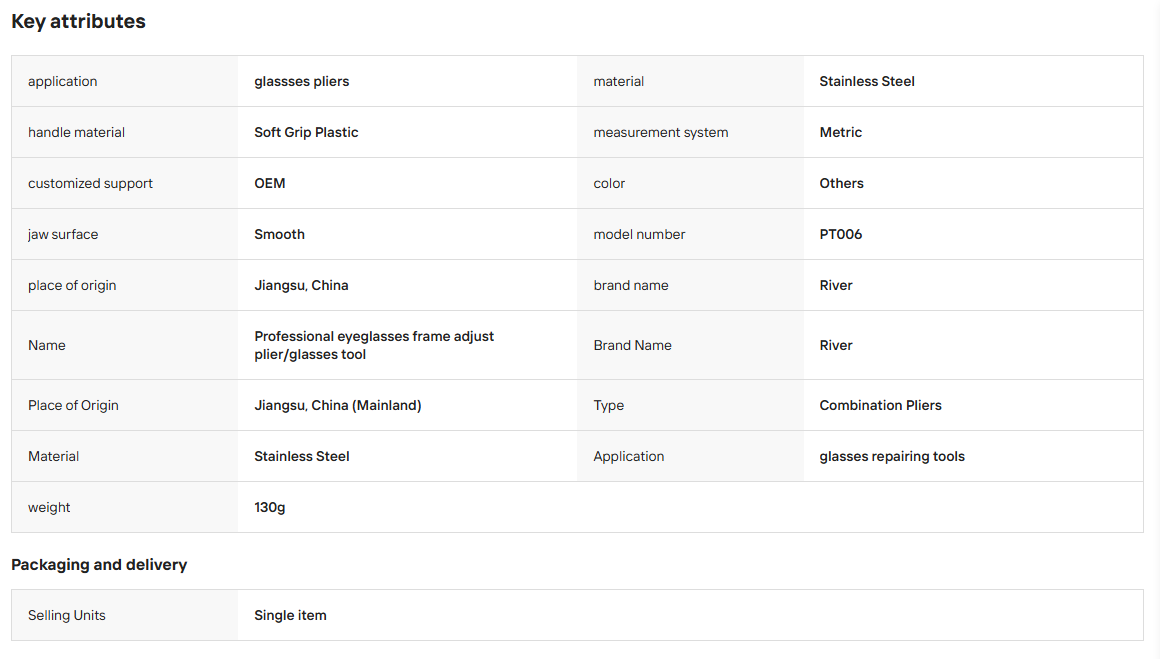Select the Smooth jaw surface value
The width and height of the screenshot is (1160, 659).
pos(279,234)
